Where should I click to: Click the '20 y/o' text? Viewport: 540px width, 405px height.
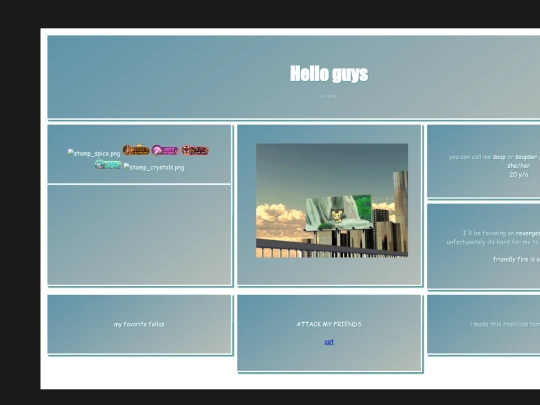click(518, 175)
